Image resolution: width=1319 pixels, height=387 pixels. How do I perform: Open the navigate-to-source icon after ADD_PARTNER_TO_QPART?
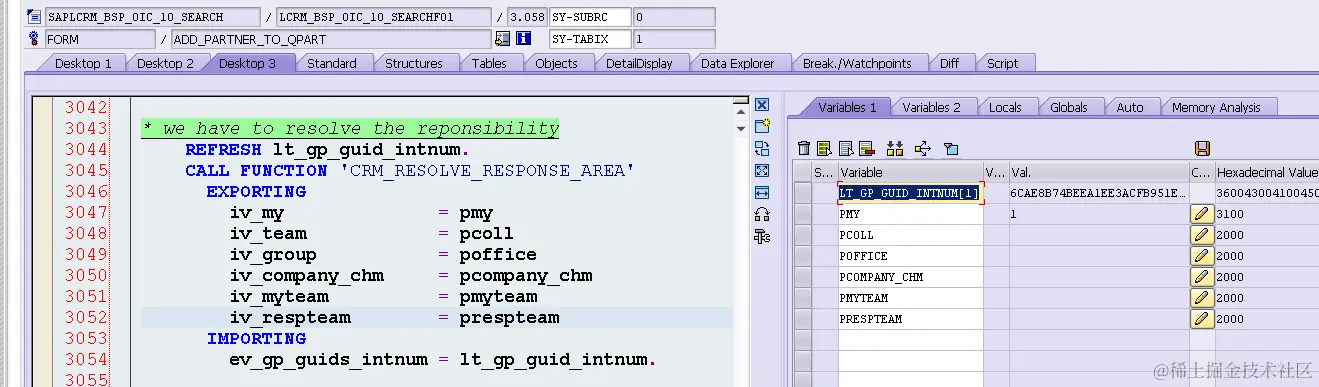click(x=502, y=39)
